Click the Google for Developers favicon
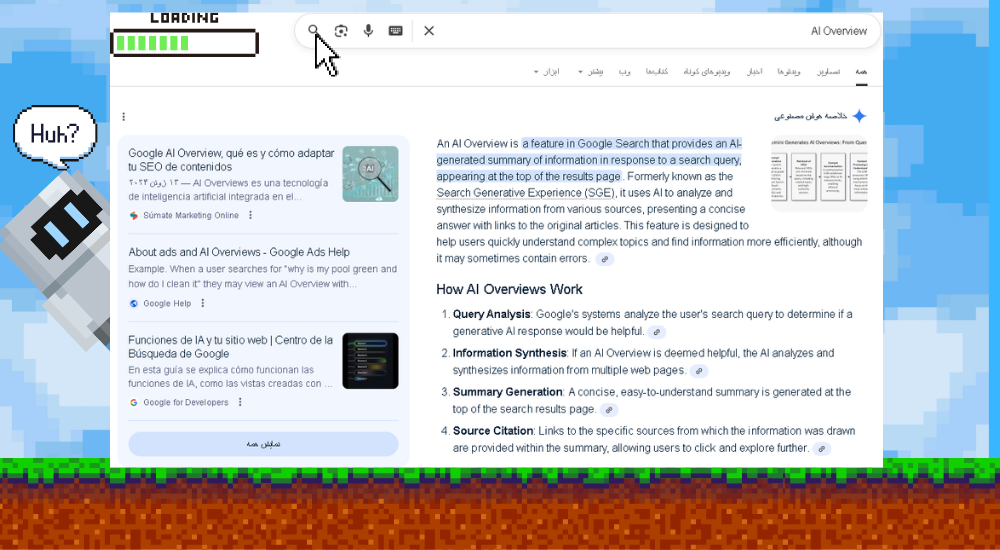 tap(134, 403)
